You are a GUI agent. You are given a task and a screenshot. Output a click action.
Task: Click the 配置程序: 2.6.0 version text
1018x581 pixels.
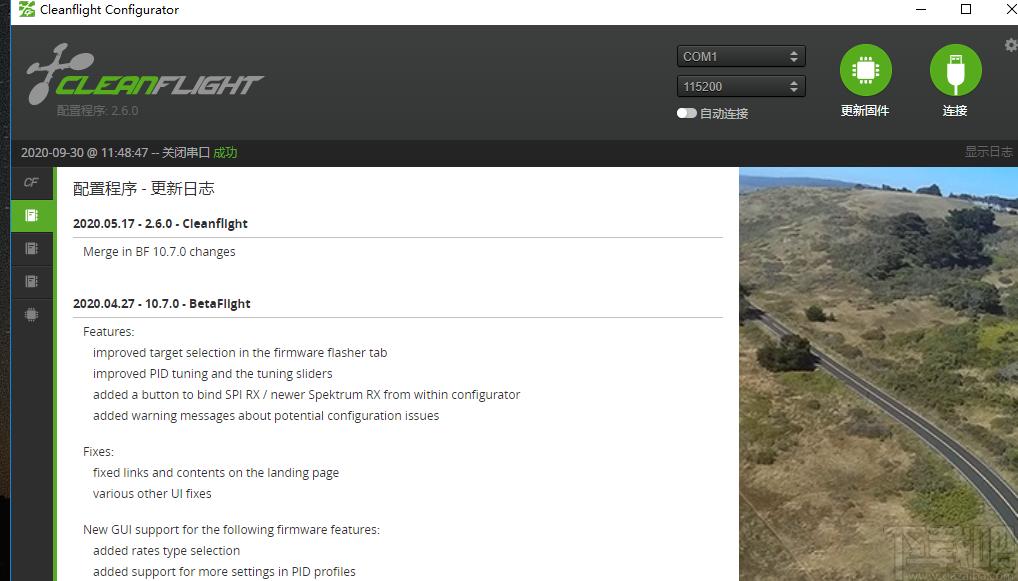pyautogui.click(x=97, y=110)
